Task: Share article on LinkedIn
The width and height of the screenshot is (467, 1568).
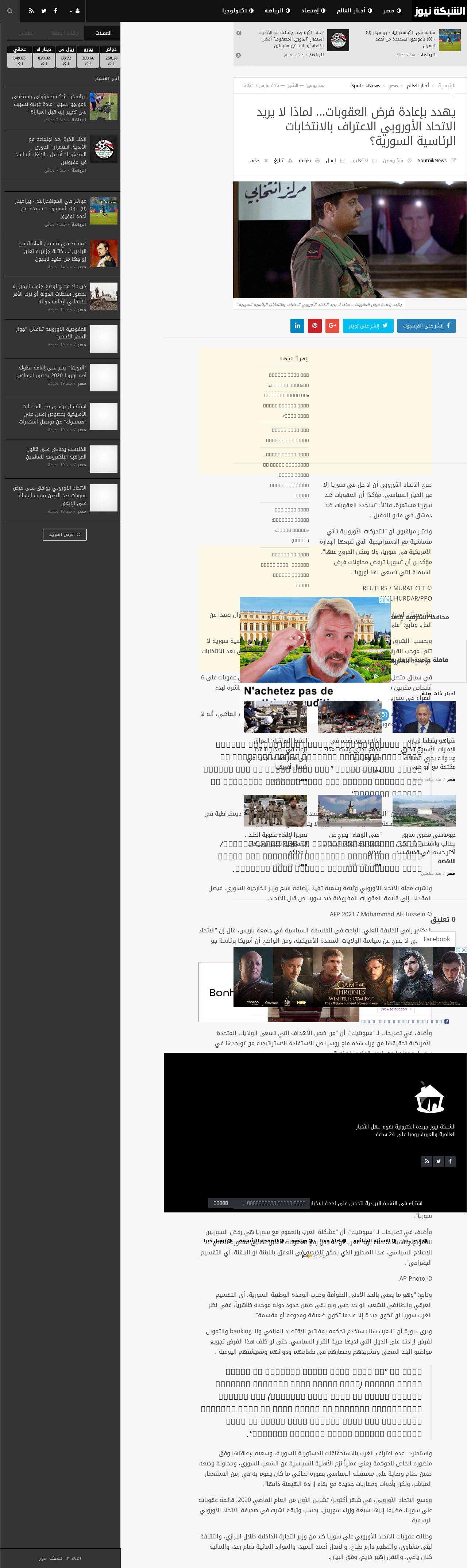Action: [297, 326]
